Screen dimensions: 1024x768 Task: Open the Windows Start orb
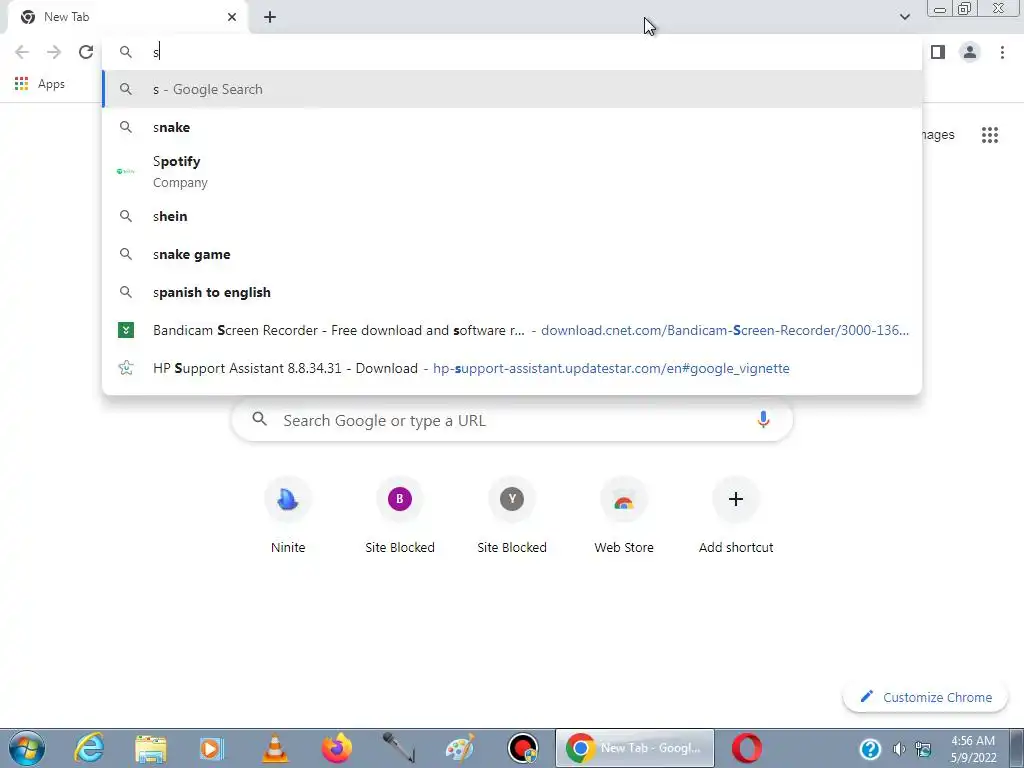tap(27, 748)
